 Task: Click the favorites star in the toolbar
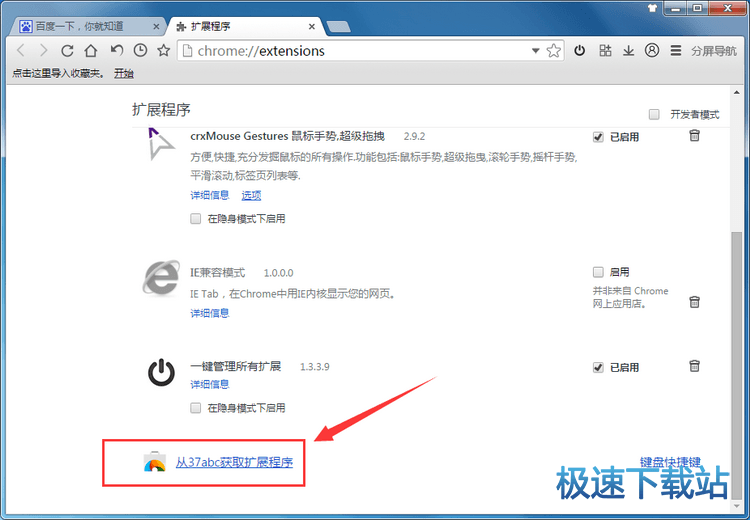[x=164, y=50]
